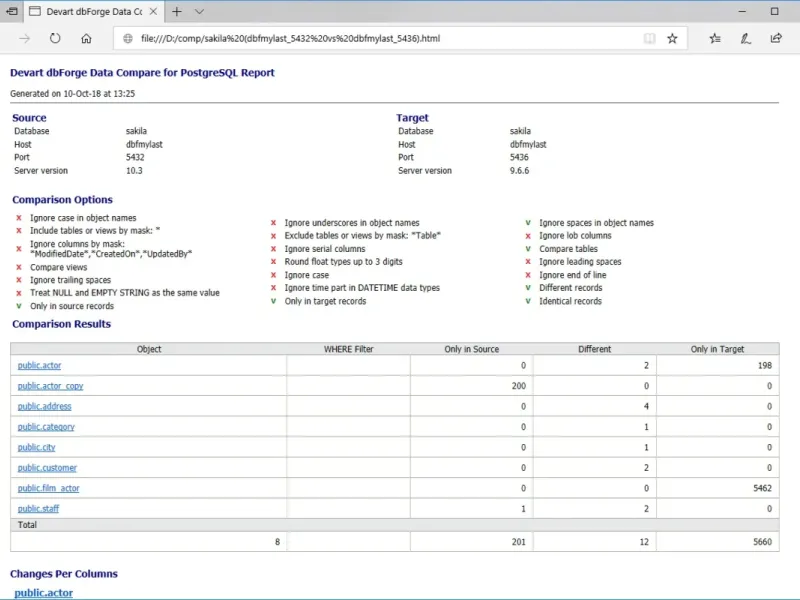Click the red X beside Compare views
The image size is (800, 600).
(x=19, y=267)
